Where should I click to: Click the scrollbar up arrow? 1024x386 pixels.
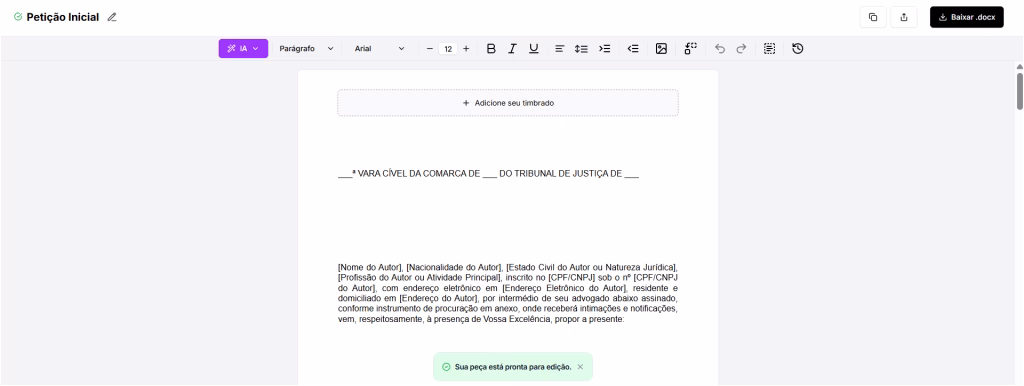point(1019,66)
